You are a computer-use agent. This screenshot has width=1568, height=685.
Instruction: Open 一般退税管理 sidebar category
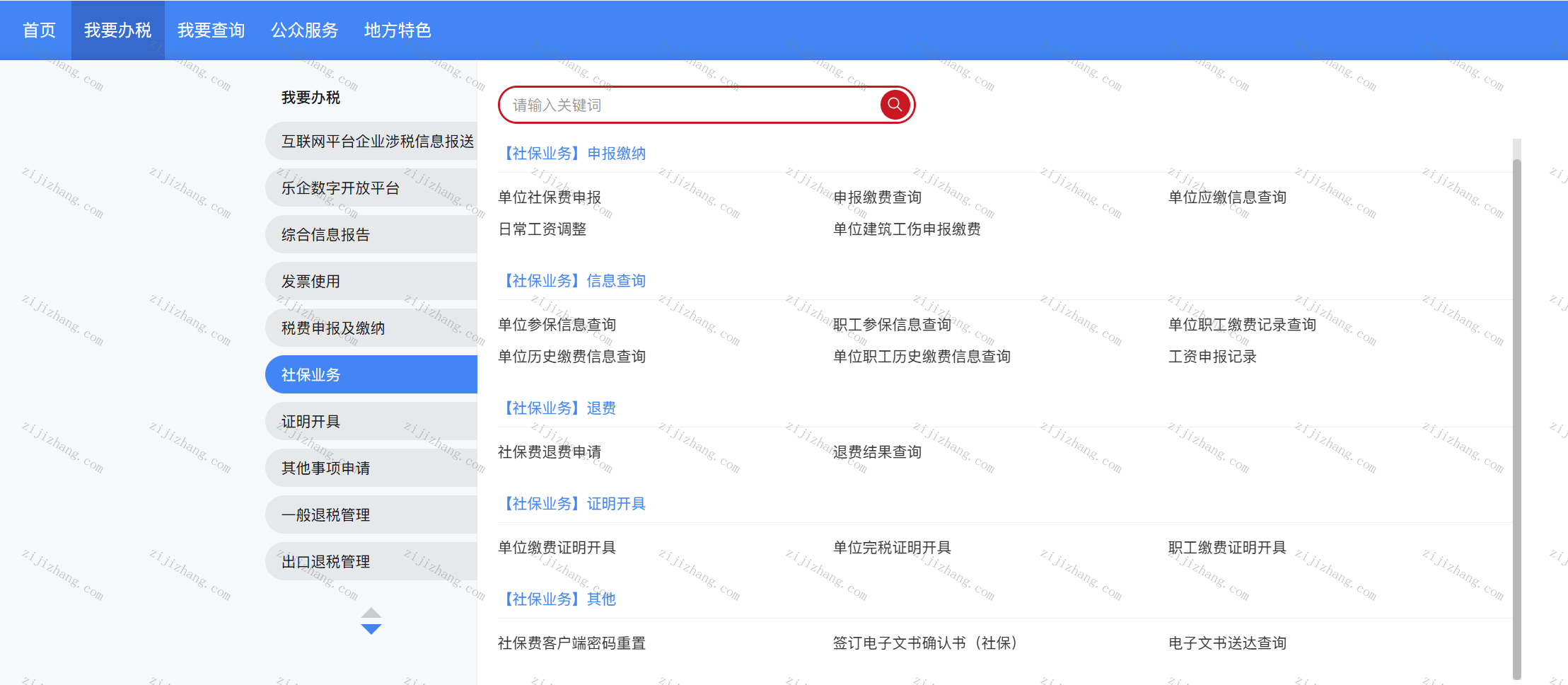(x=371, y=515)
